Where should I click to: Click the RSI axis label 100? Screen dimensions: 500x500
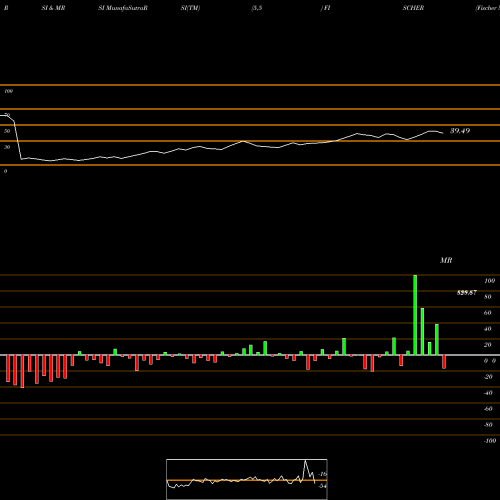coord(9,91)
